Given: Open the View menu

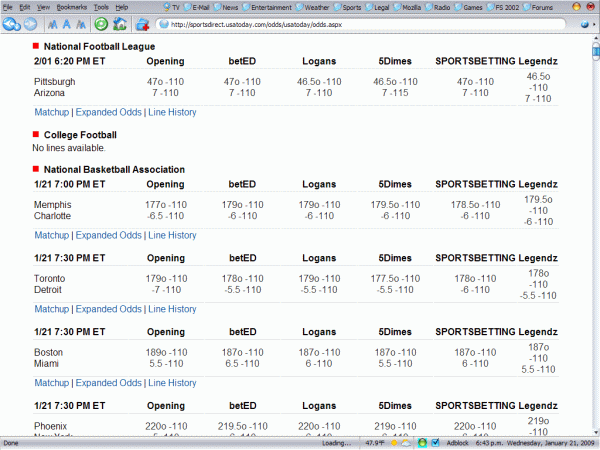Looking at the screenshot, I should pyautogui.click(x=43, y=7).
